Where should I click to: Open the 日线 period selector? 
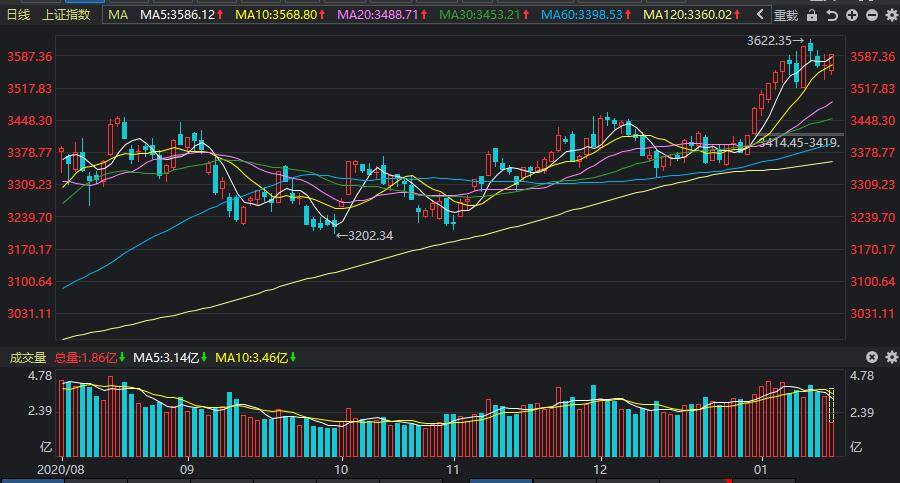point(18,14)
